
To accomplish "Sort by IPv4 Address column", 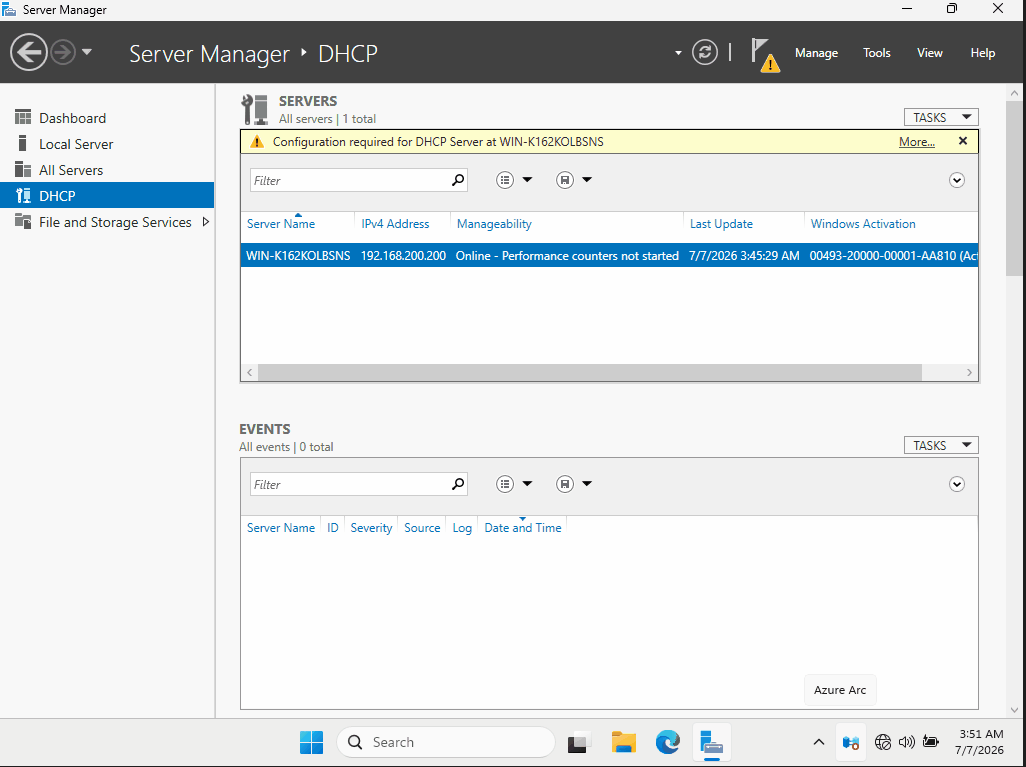I will tap(395, 224).
